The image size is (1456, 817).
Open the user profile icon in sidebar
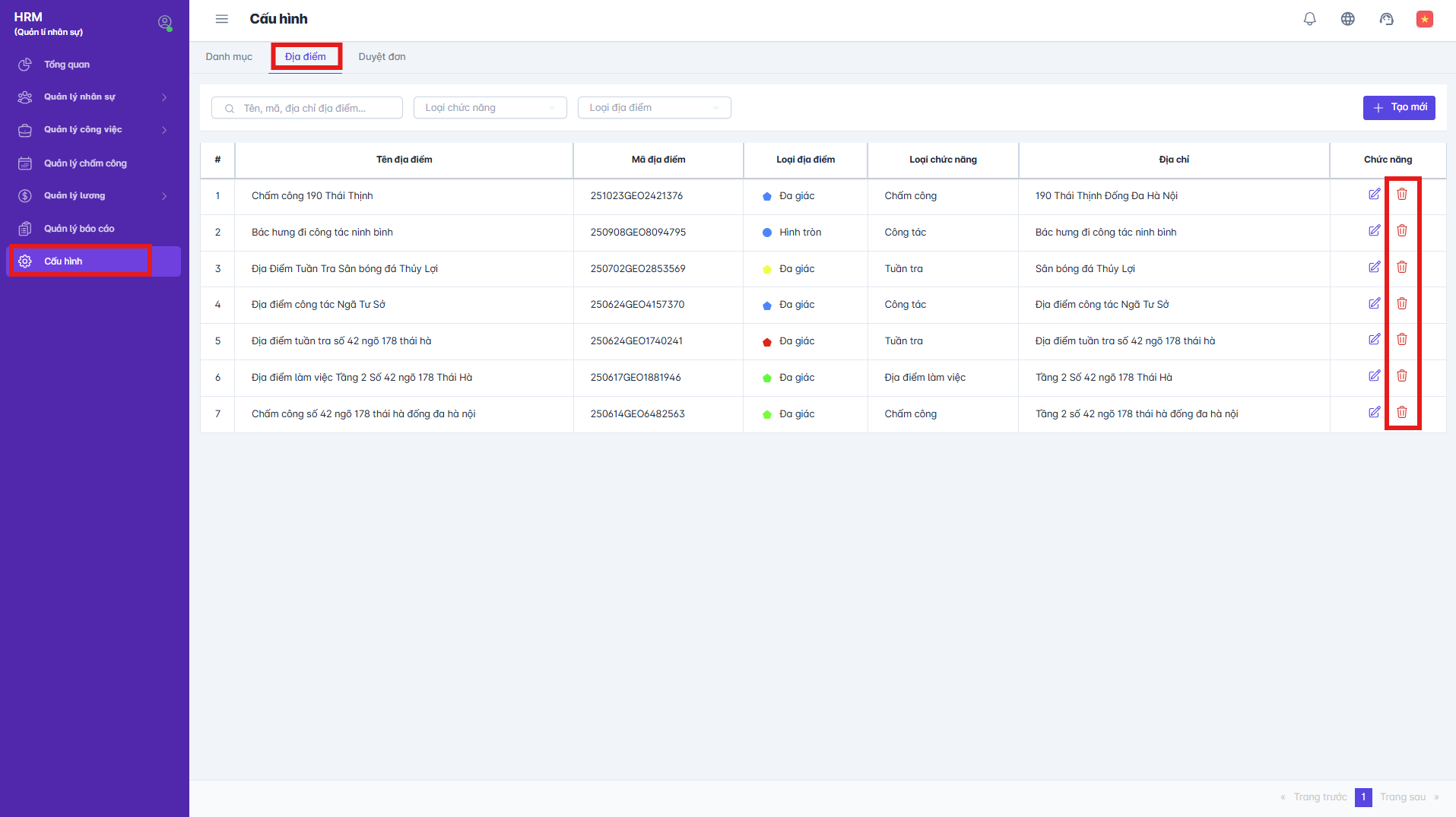(x=164, y=23)
